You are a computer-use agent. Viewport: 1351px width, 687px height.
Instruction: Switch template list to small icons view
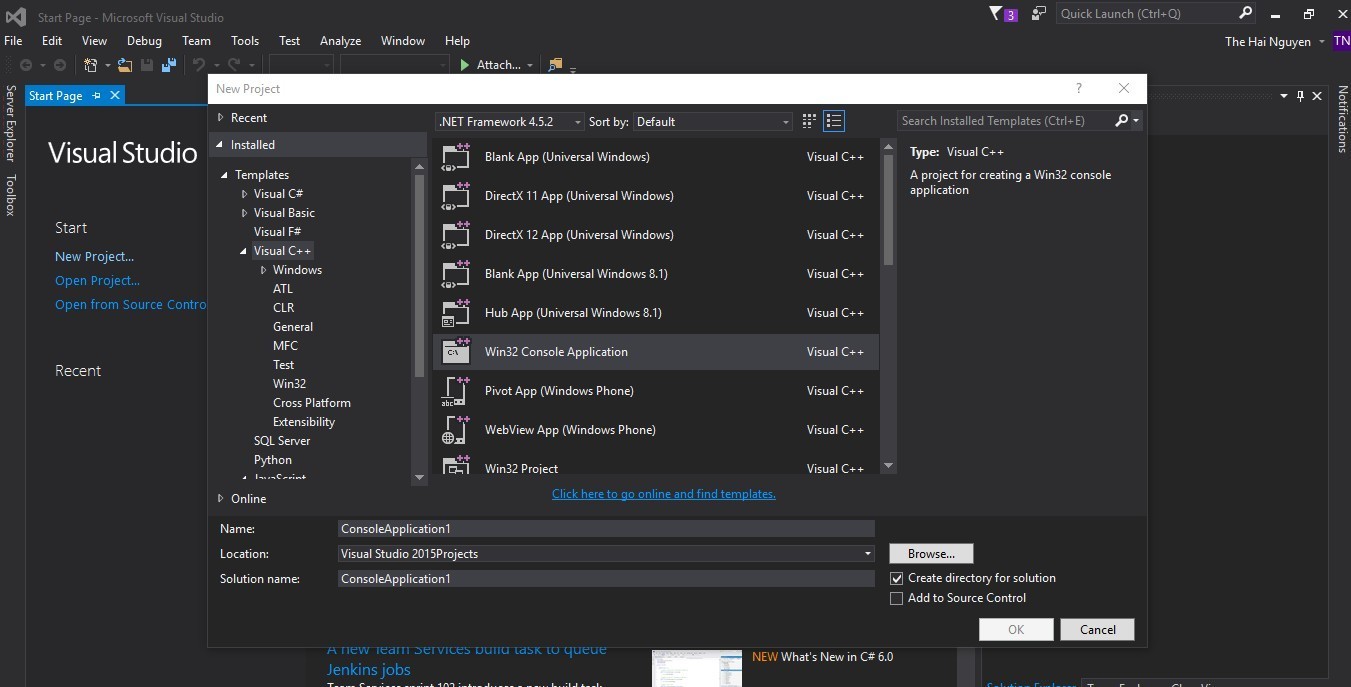[809, 121]
